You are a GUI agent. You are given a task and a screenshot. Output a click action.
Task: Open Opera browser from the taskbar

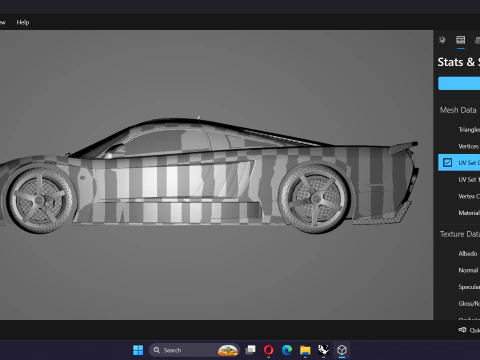click(x=269, y=350)
